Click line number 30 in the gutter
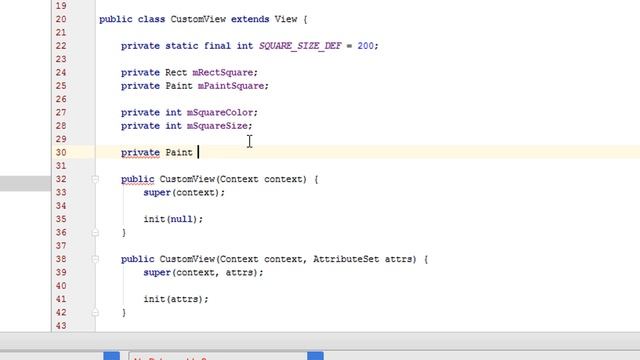 click(x=61, y=153)
